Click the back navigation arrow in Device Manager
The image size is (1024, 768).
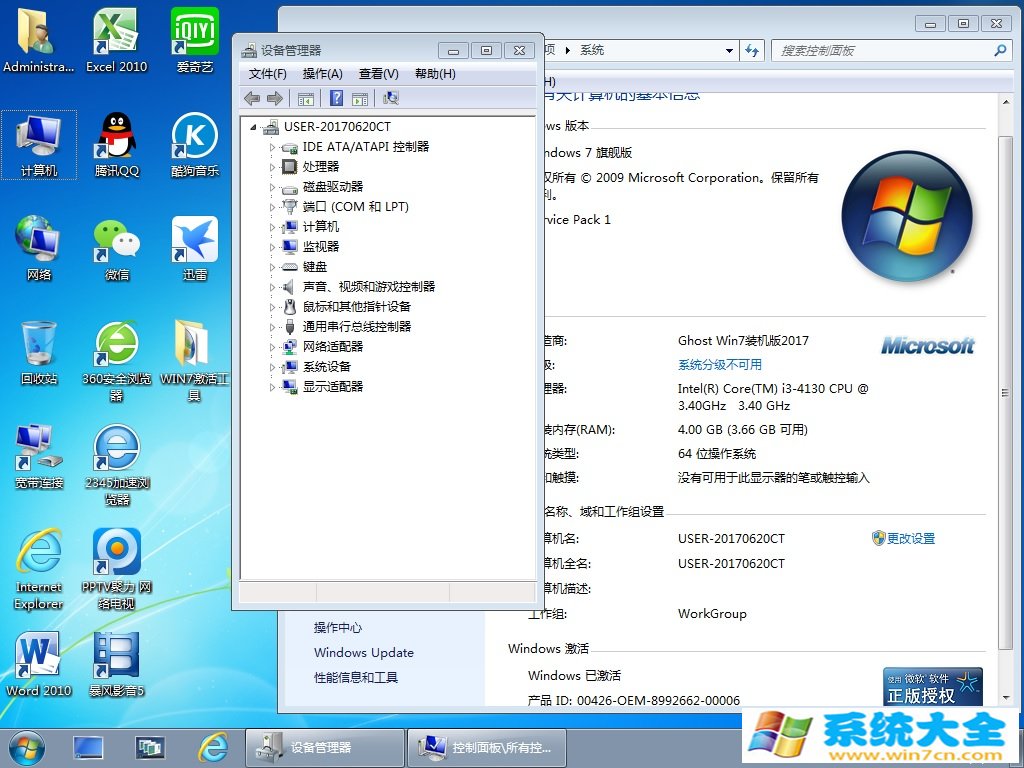pyautogui.click(x=252, y=97)
